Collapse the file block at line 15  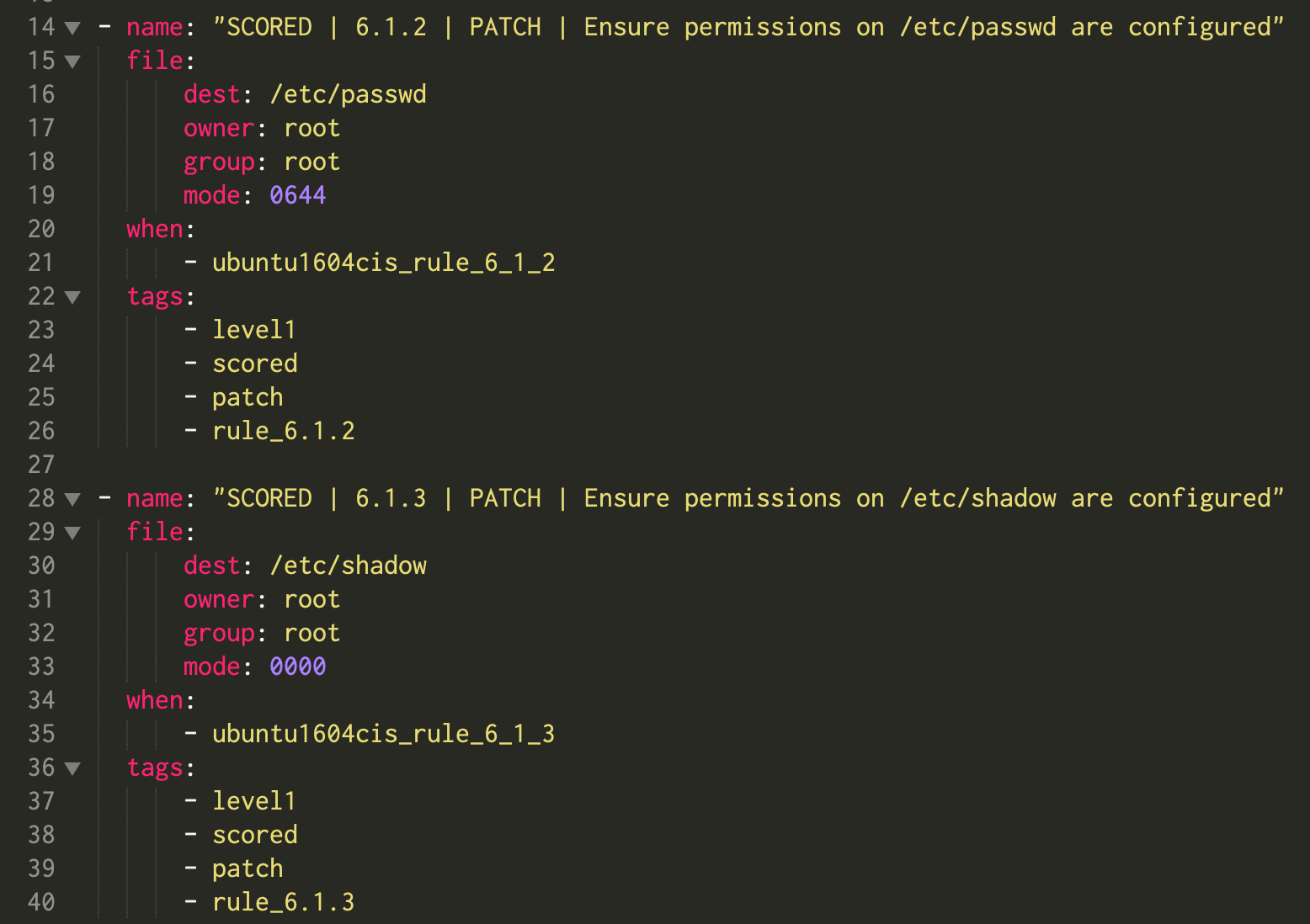pos(72,62)
